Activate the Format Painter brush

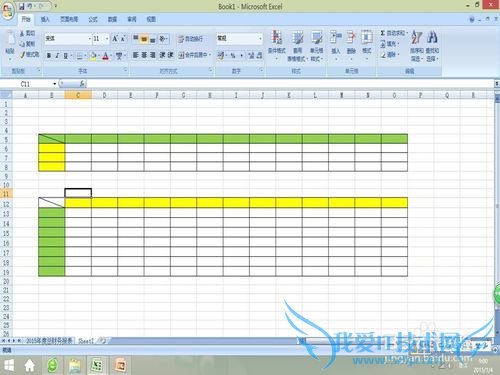pyautogui.click(x=22, y=54)
